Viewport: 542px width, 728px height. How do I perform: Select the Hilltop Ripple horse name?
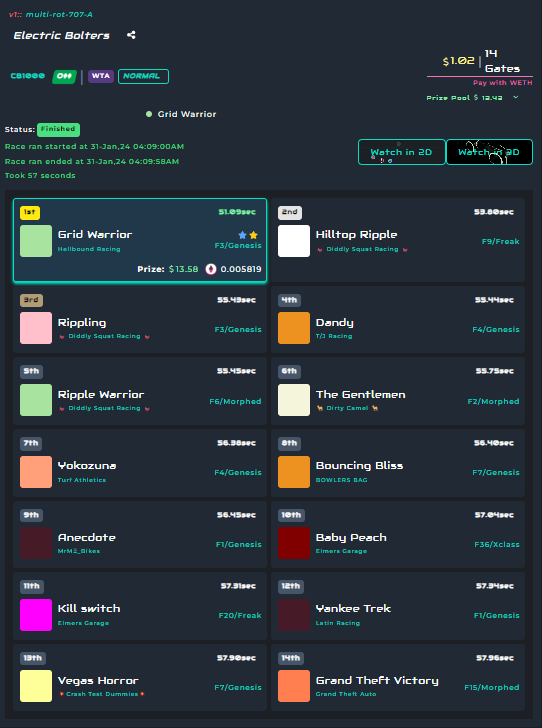356,235
